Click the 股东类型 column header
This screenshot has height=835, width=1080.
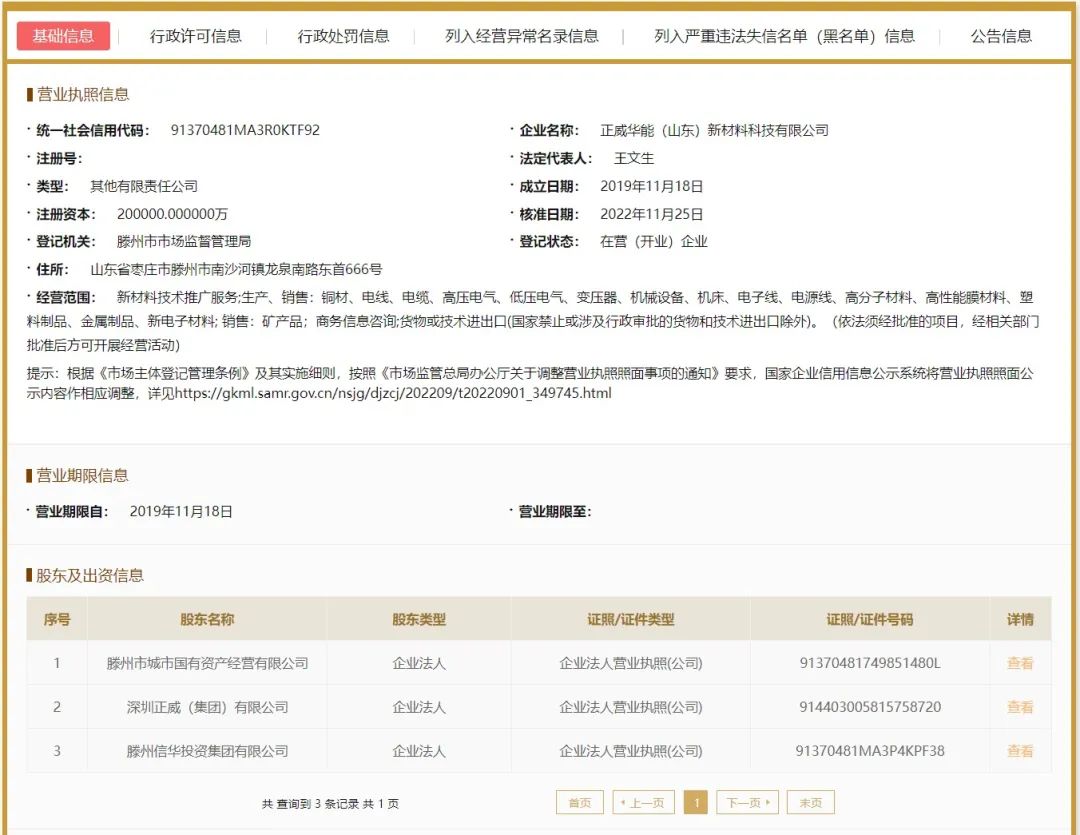(x=419, y=619)
